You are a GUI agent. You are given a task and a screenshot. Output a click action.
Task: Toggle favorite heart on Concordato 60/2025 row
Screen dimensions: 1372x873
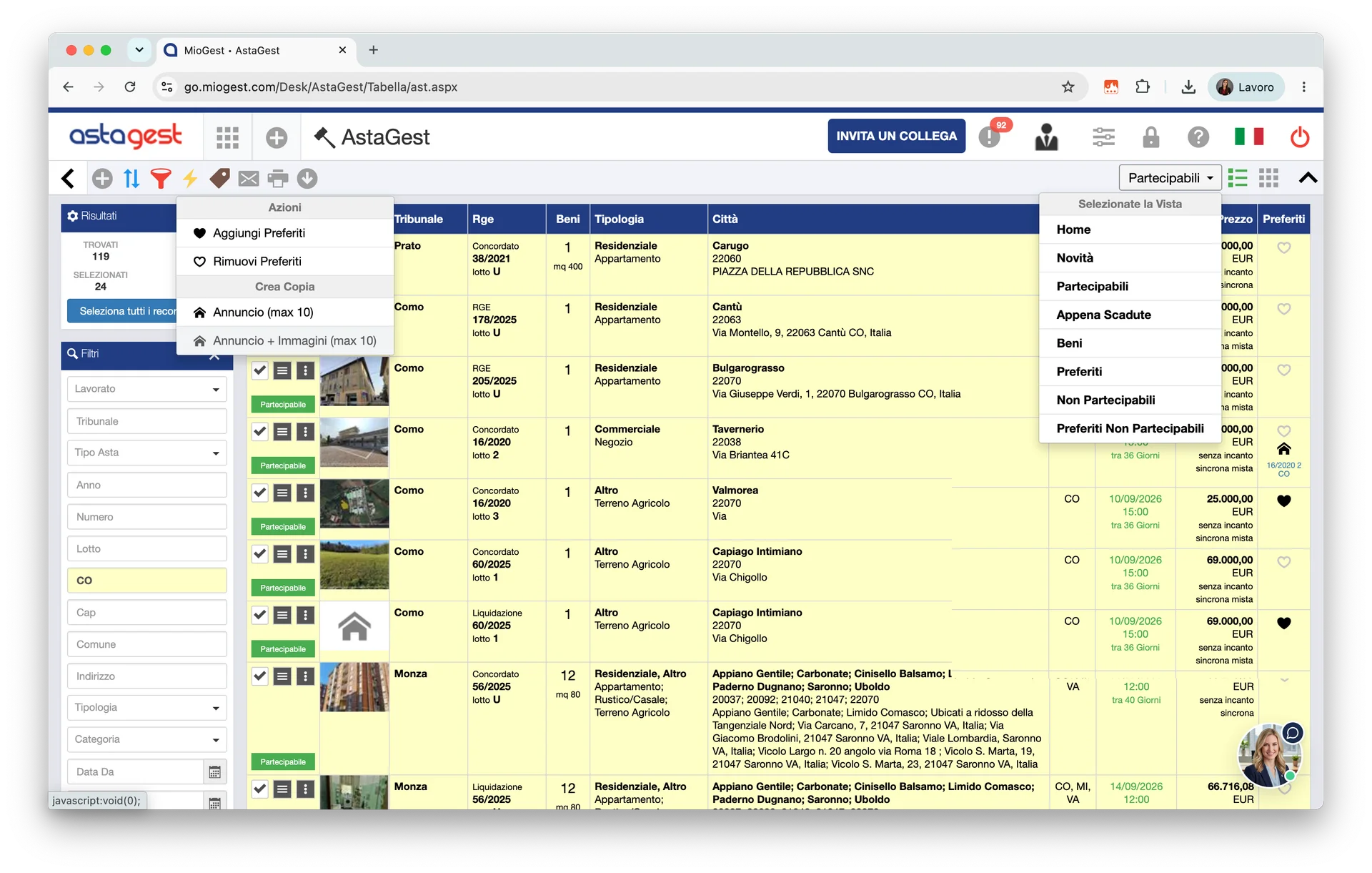(x=1284, y=562)
